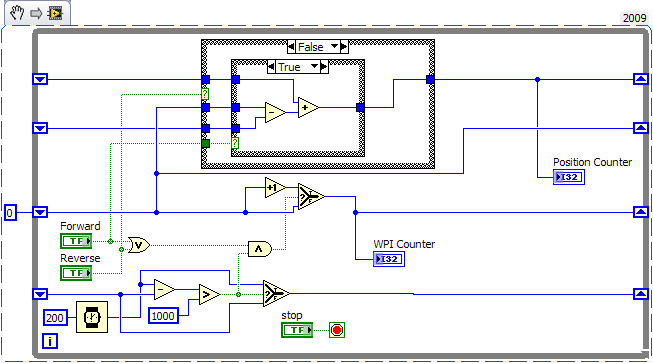Select the OR logic gate
The image size is (653, 363).
click(x=139, y=245)
